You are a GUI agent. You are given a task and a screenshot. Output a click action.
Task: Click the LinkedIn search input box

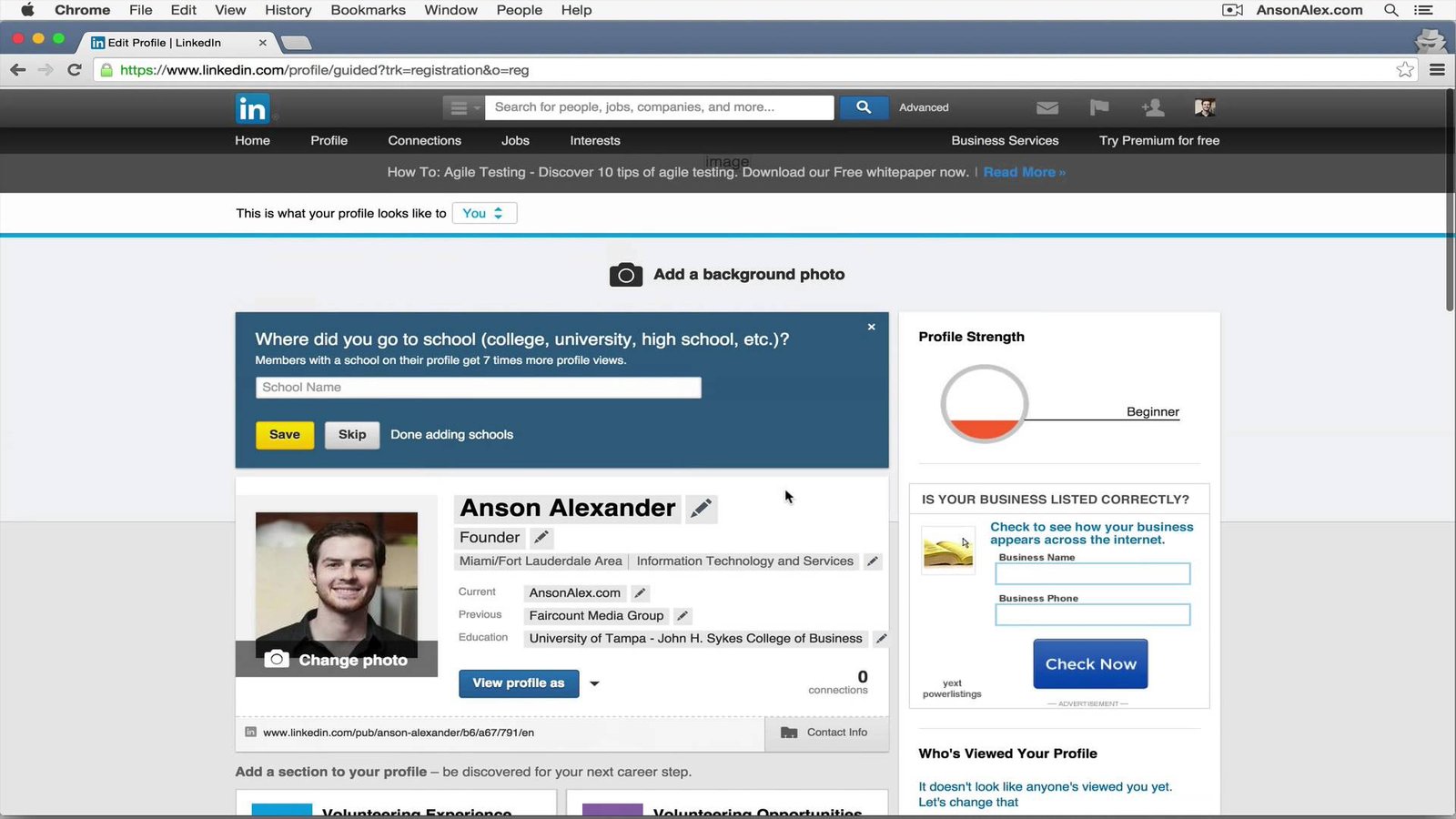[x=660, y=107]
